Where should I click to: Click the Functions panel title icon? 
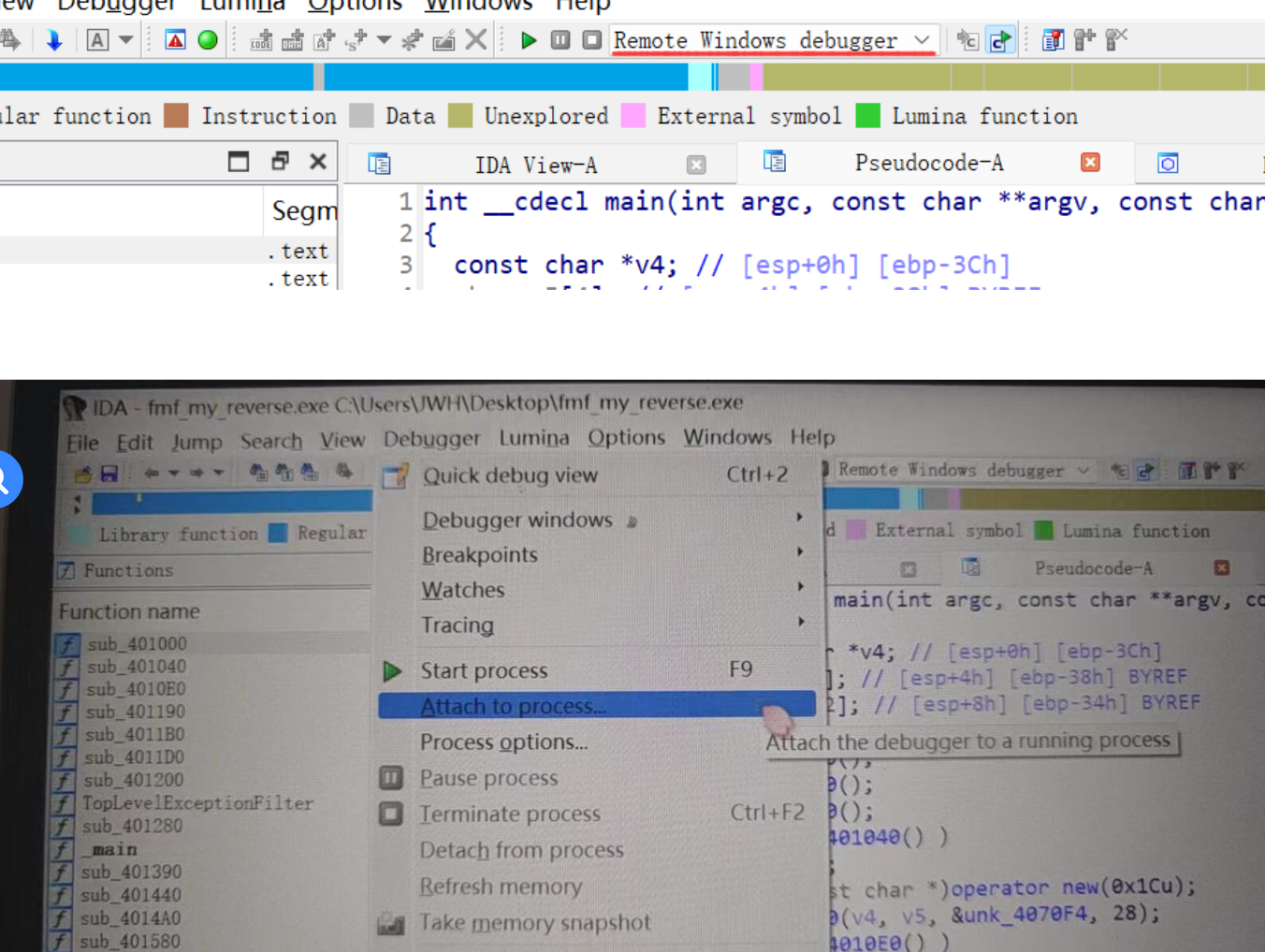pyautogui.click(x=66, y=570)
